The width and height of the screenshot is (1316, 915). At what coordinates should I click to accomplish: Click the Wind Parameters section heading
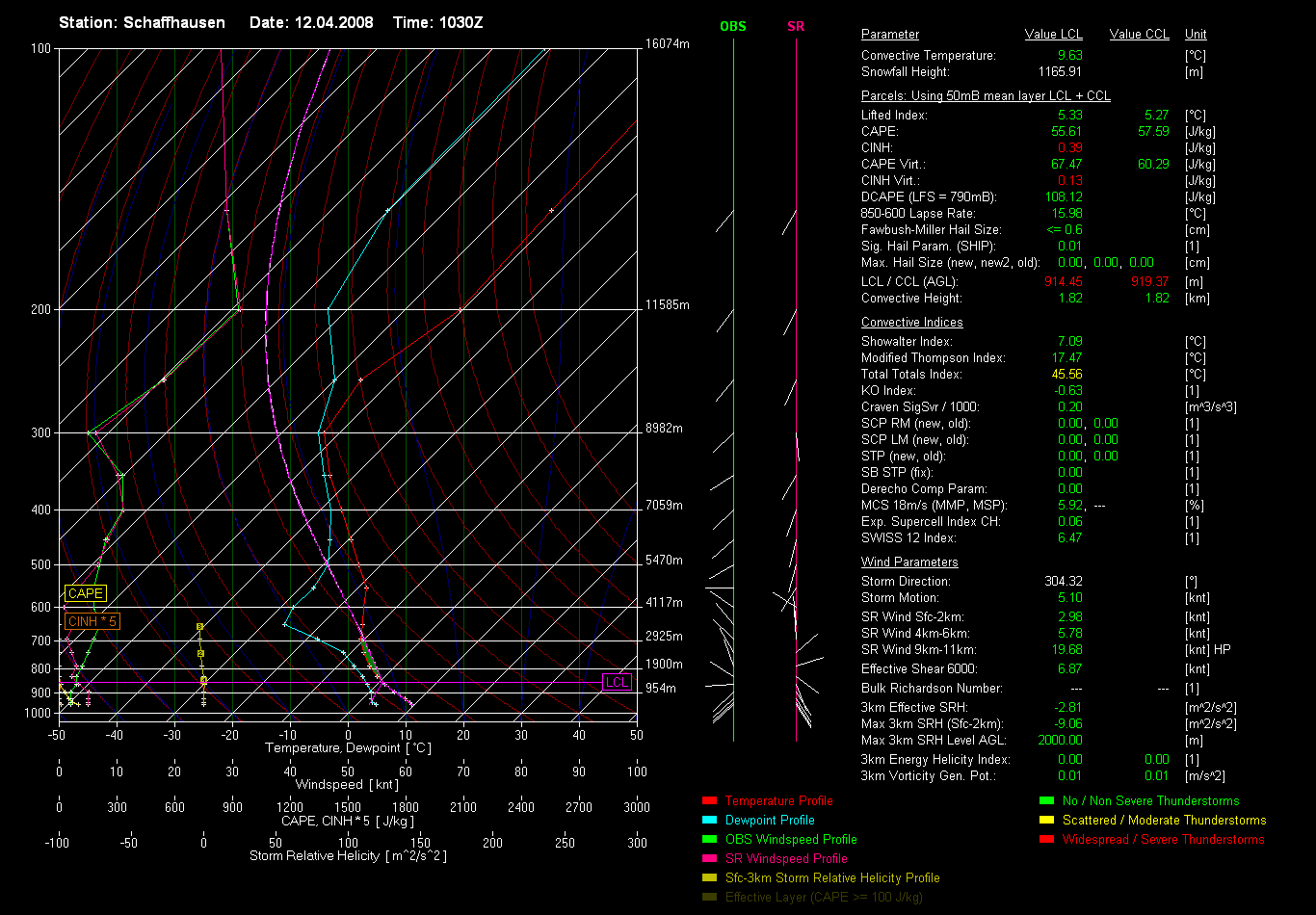tap(909, 562)
